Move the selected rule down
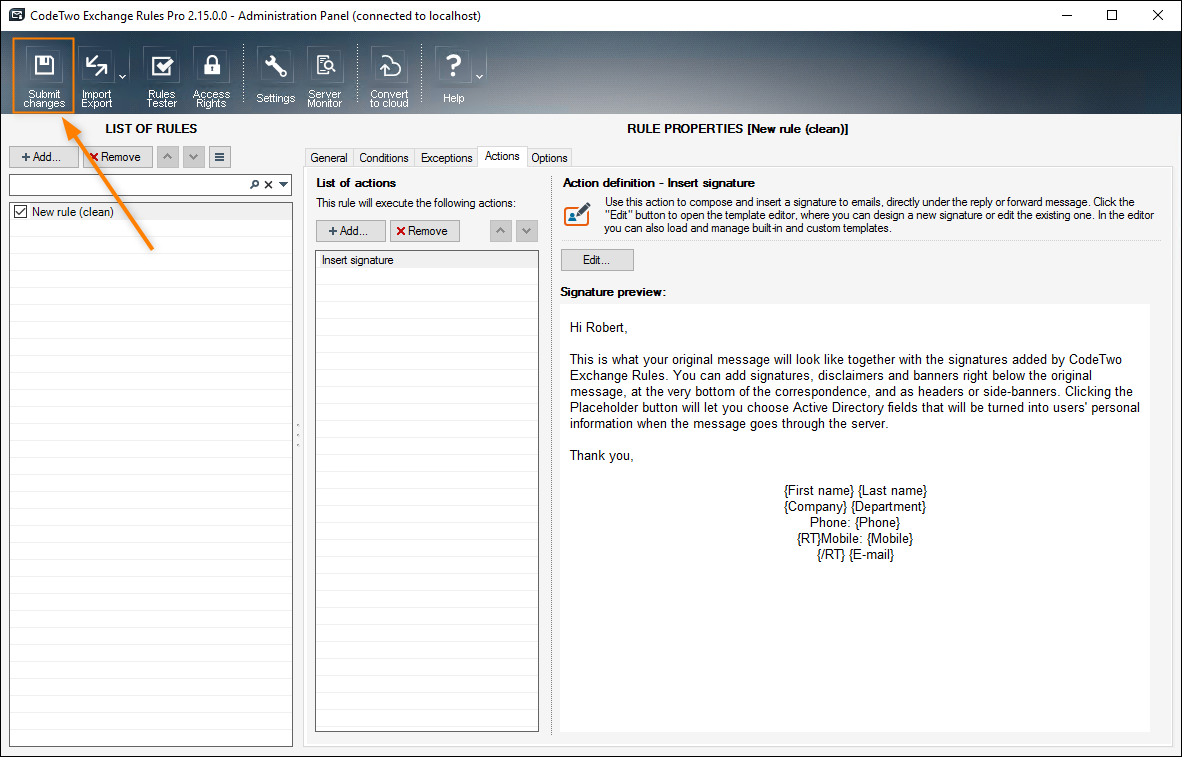1182x757 pixels. (194, 157)
